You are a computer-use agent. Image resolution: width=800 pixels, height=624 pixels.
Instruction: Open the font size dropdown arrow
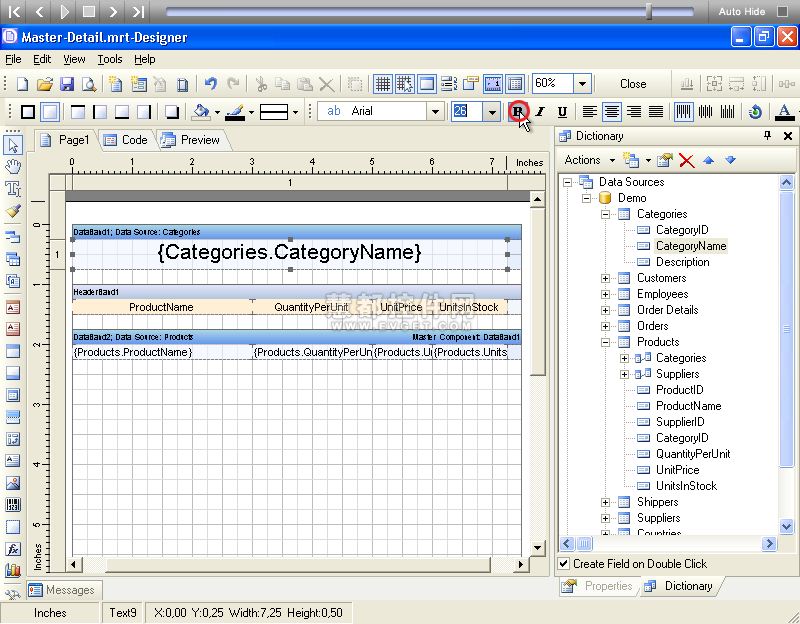(492, 111)
